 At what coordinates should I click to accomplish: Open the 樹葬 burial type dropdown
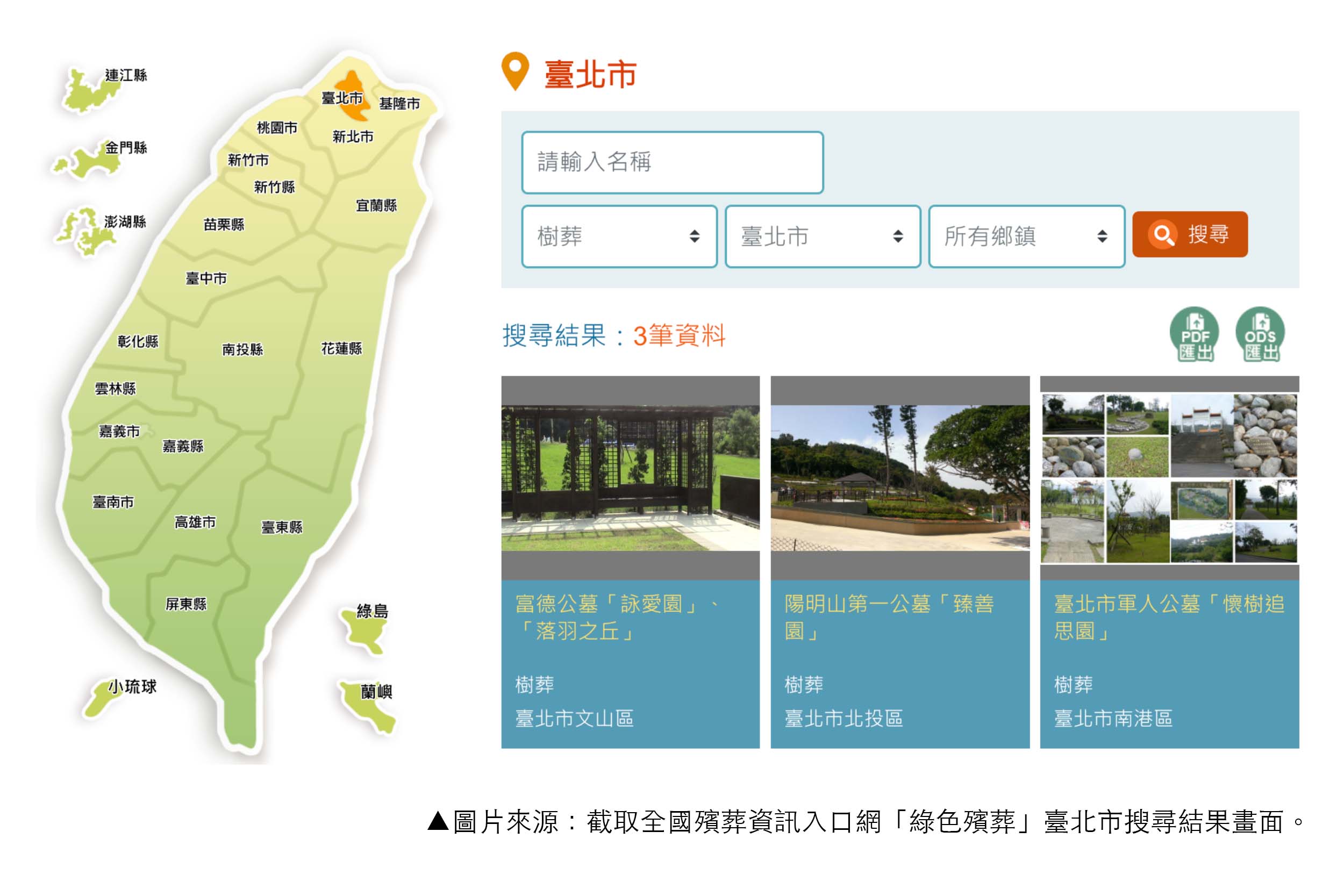619,236
